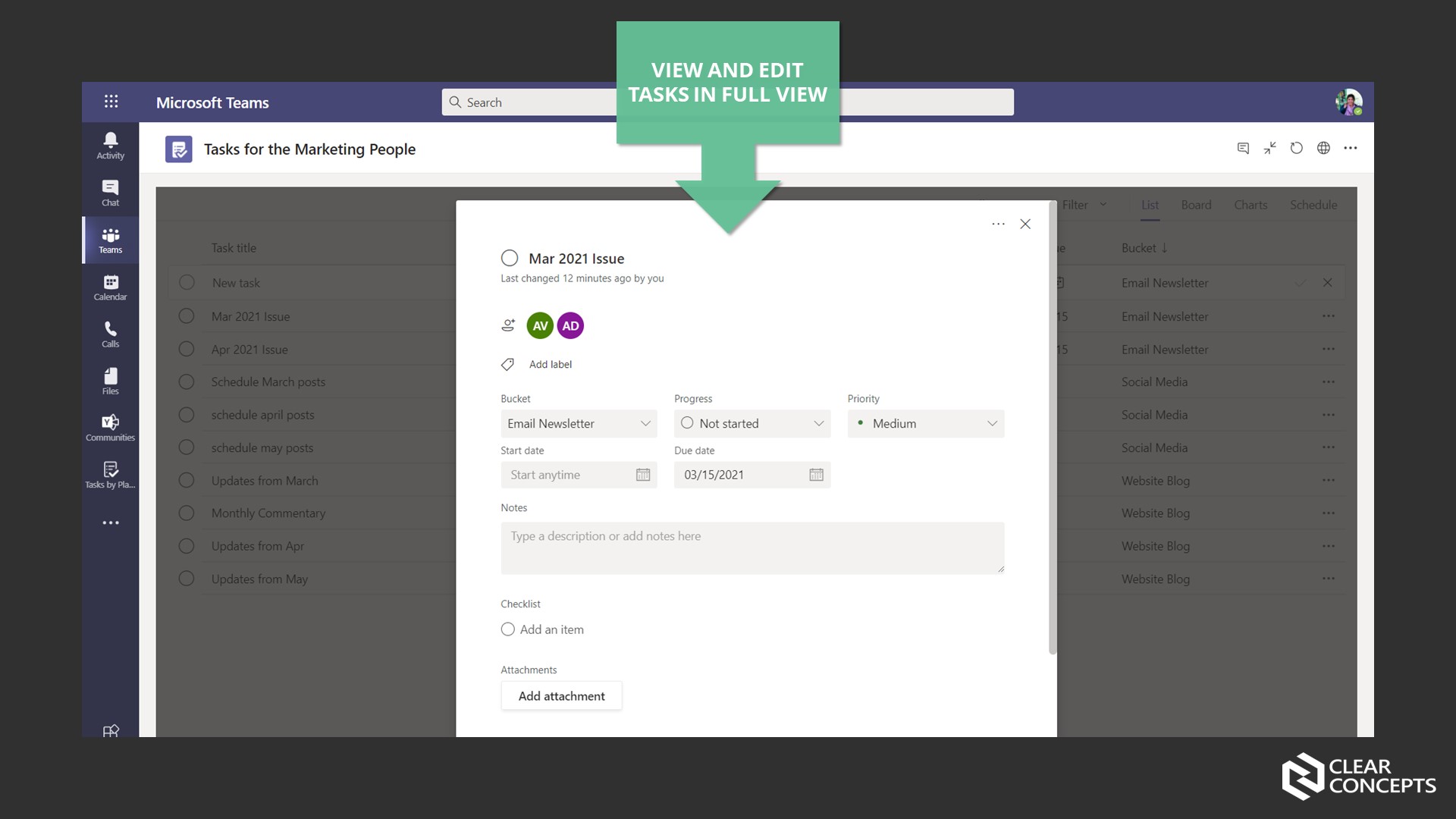The height and width of the screenshot is (819, 1456).
Task: Go to Teams in the sidebar
Action: (x=111, y=240)
